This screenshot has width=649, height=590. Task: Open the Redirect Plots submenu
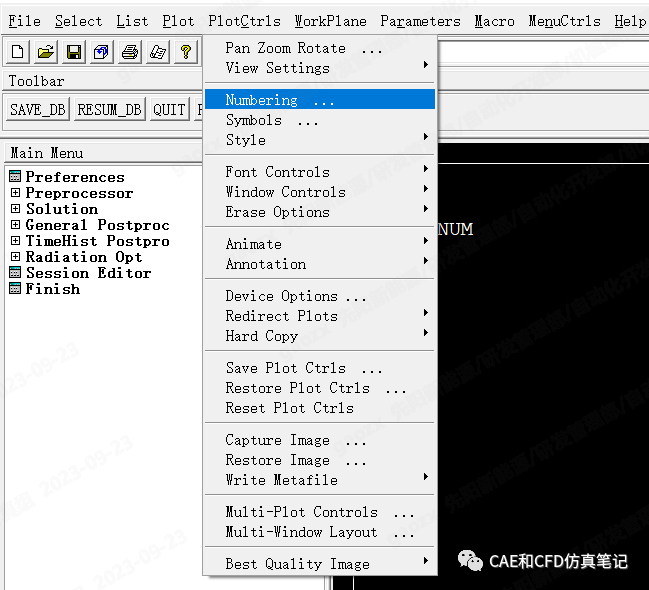click(x=320, y=316)
